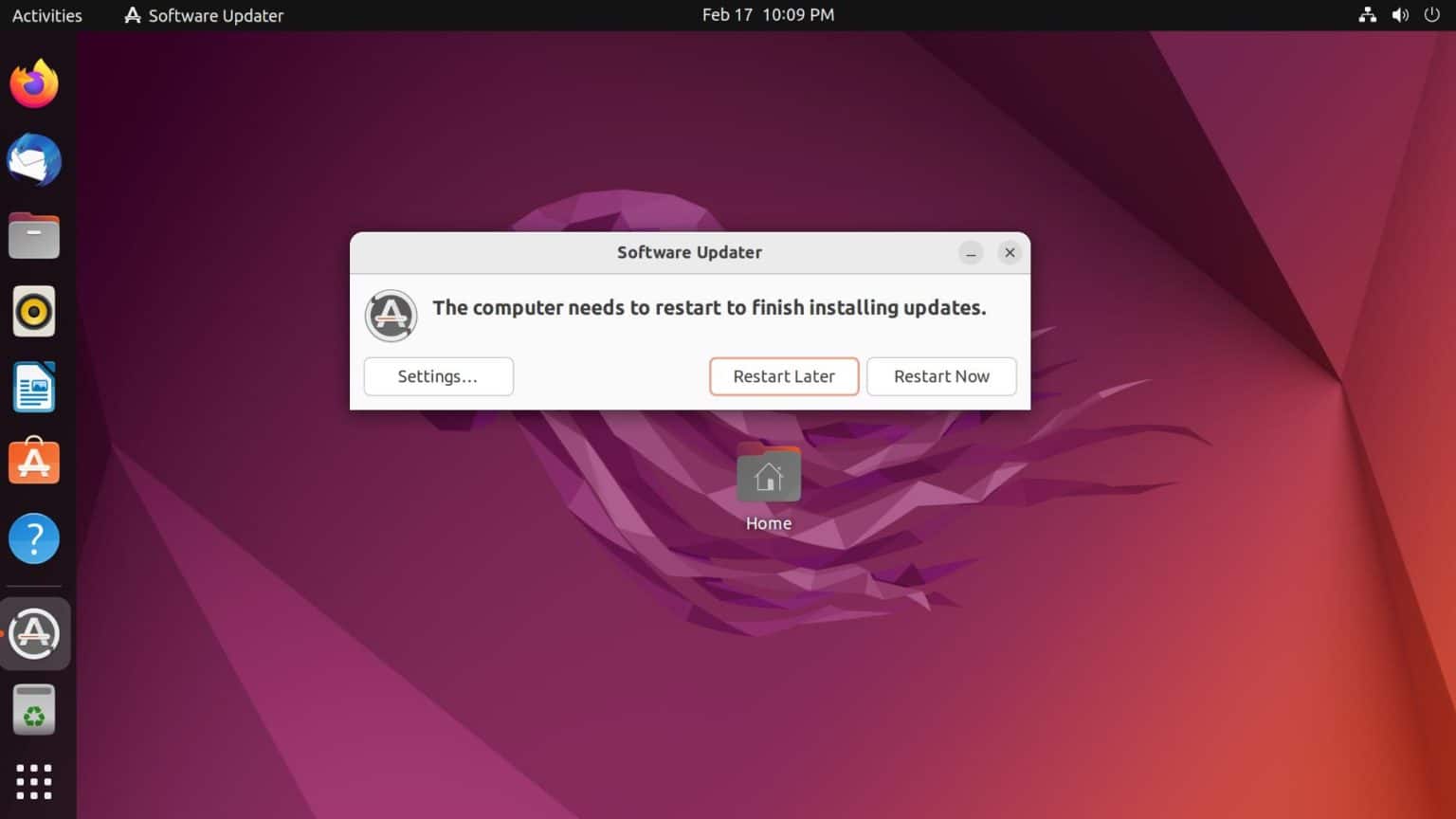The image size is (1456, 819).
Task: Open Settings from the updater dialog
Action: pos(438,376)
